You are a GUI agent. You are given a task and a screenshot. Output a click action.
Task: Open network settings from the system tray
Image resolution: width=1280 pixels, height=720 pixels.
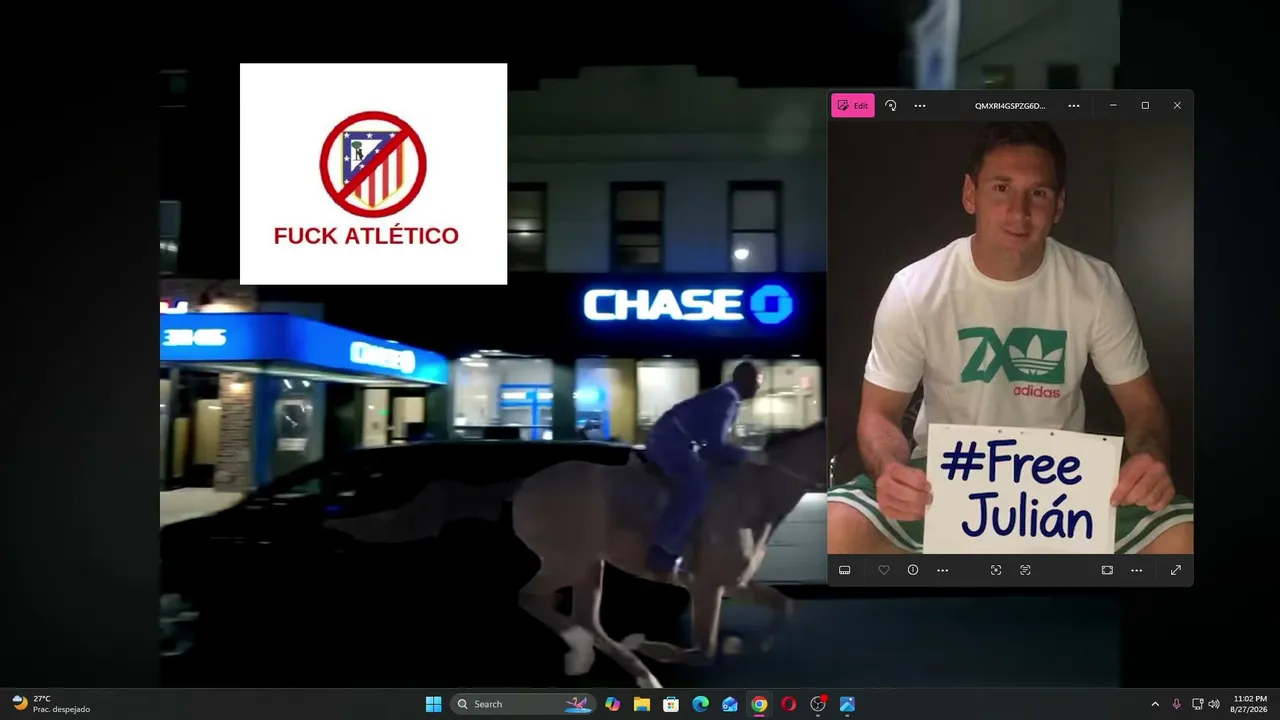1197,704
